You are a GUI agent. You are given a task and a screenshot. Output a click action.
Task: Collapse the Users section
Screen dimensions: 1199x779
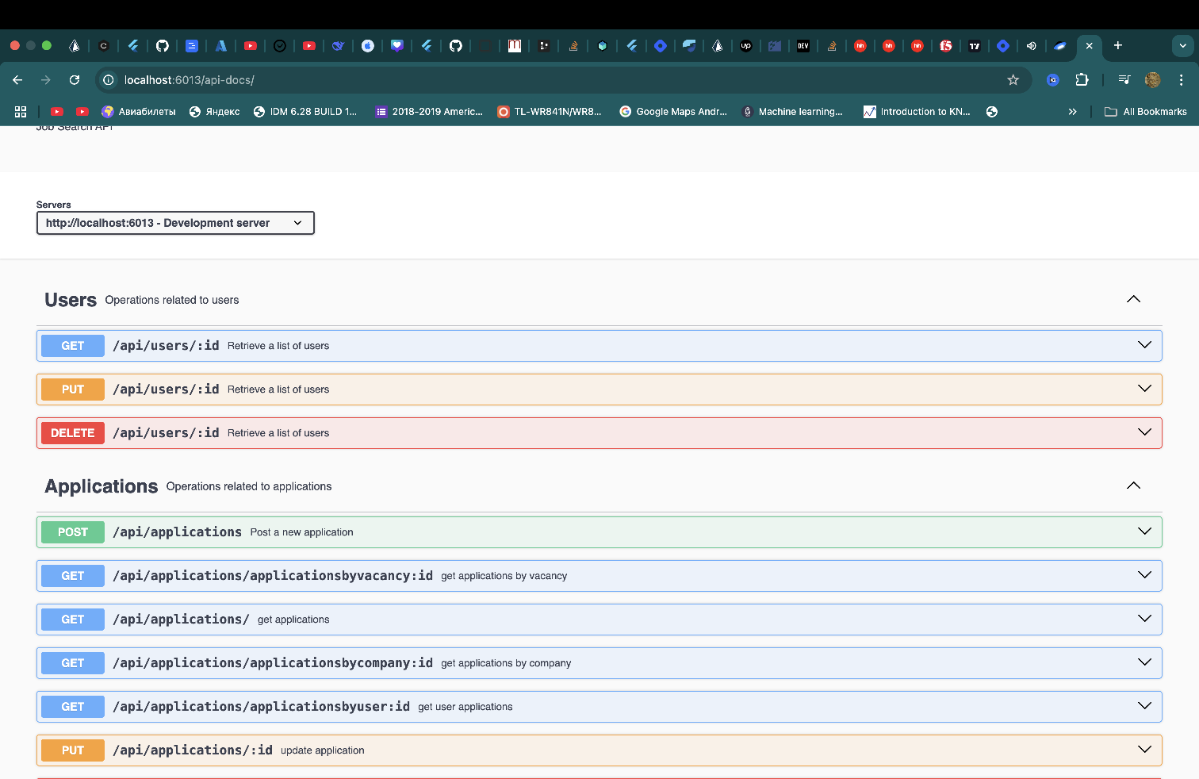(1133, 299)
